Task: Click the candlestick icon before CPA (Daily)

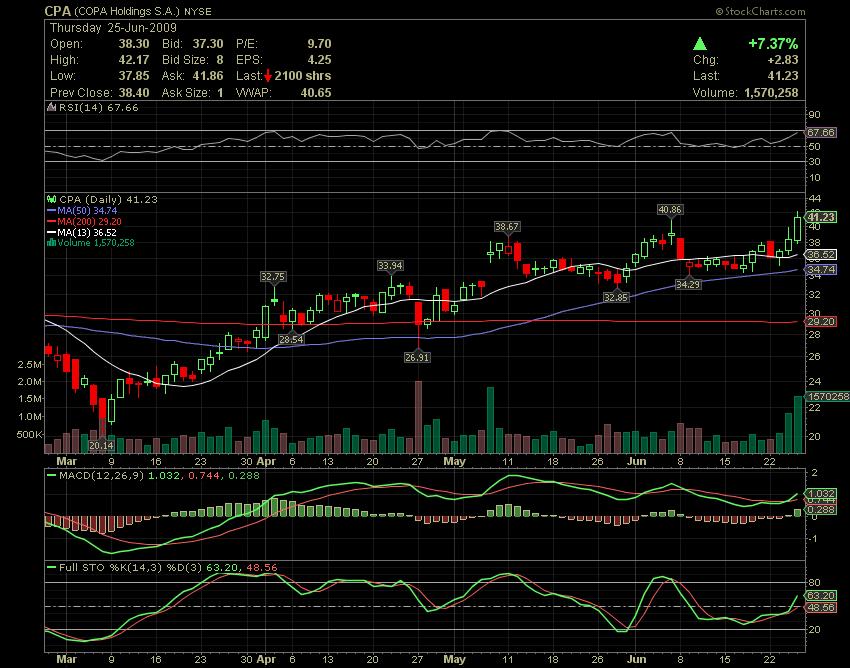Action: click(51, 200)
